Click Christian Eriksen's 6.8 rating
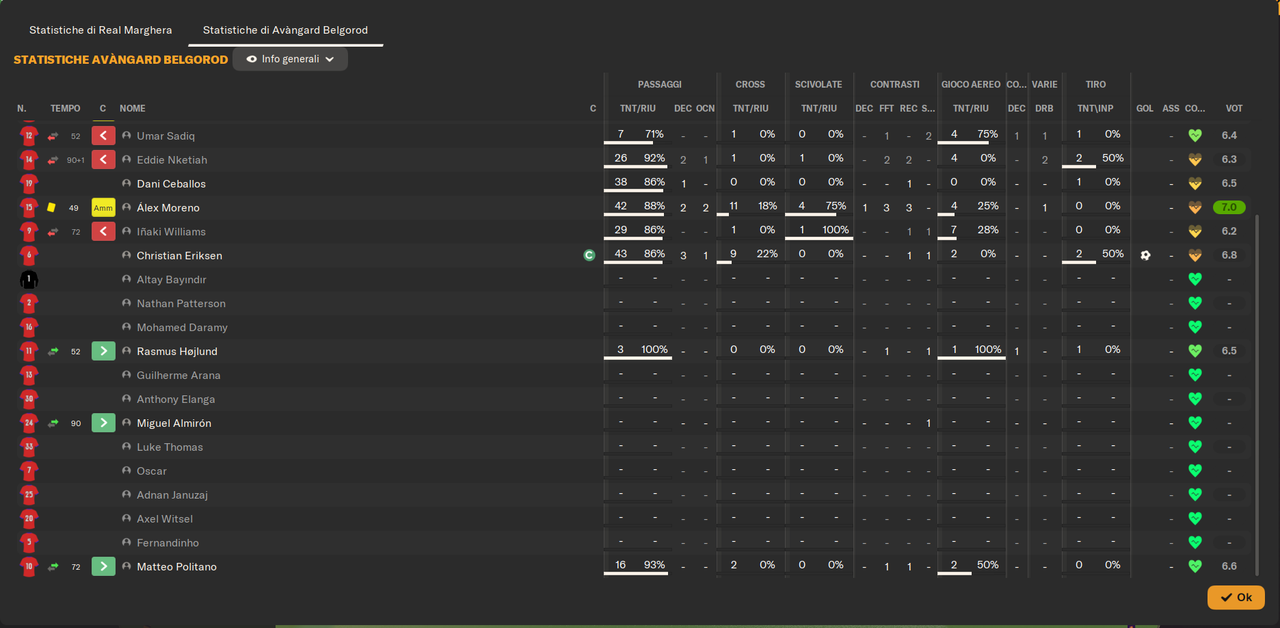 [1229, 256]
